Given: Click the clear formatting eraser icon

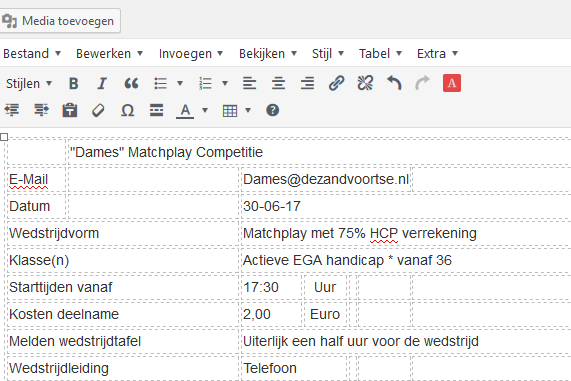Looking at the screenshot, I should click(x=98, y=110).
